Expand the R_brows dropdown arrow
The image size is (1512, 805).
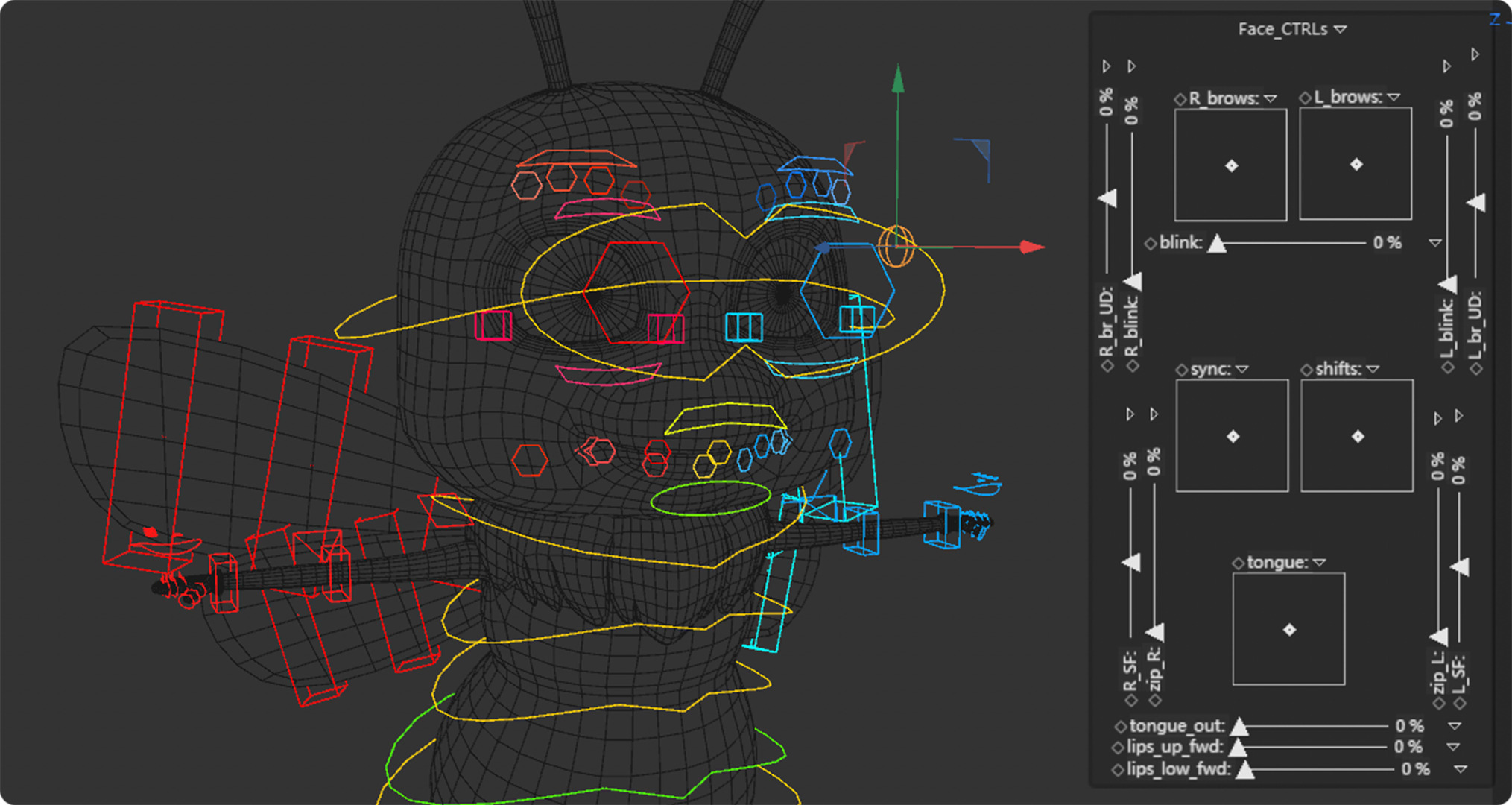1271,98
